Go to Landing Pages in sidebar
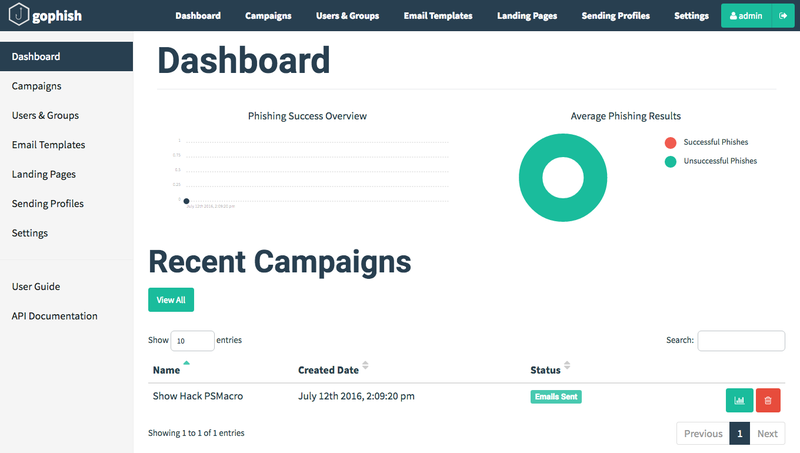This screenshot has width=800, height=453. click(44, 174)
